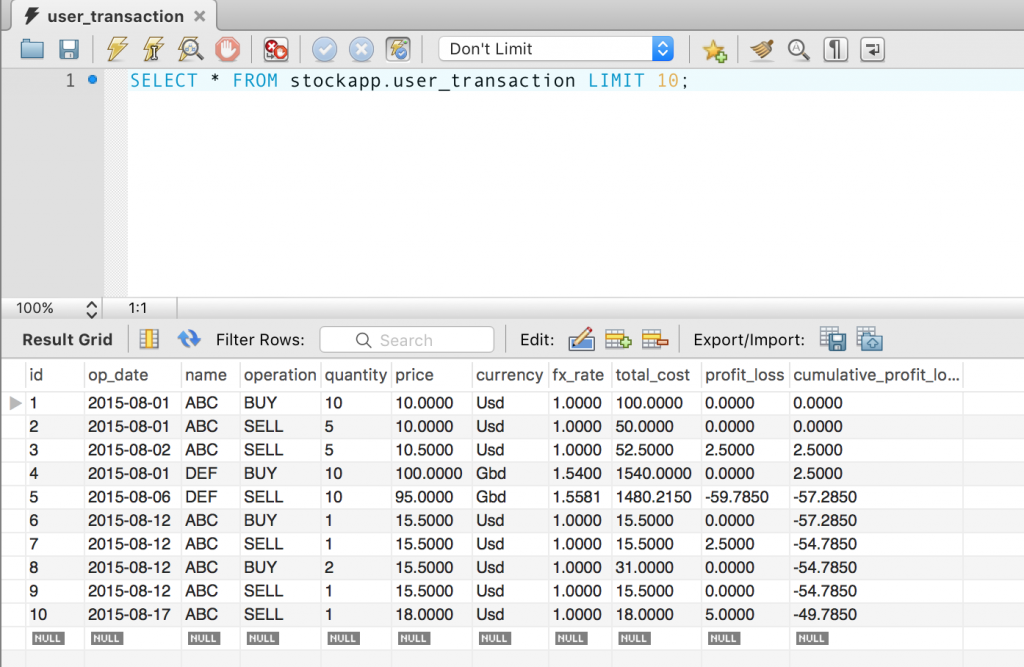The width and height of the screenshot is (1024, 667).
Task: Export the recordset to an external file
Action: 833,340
